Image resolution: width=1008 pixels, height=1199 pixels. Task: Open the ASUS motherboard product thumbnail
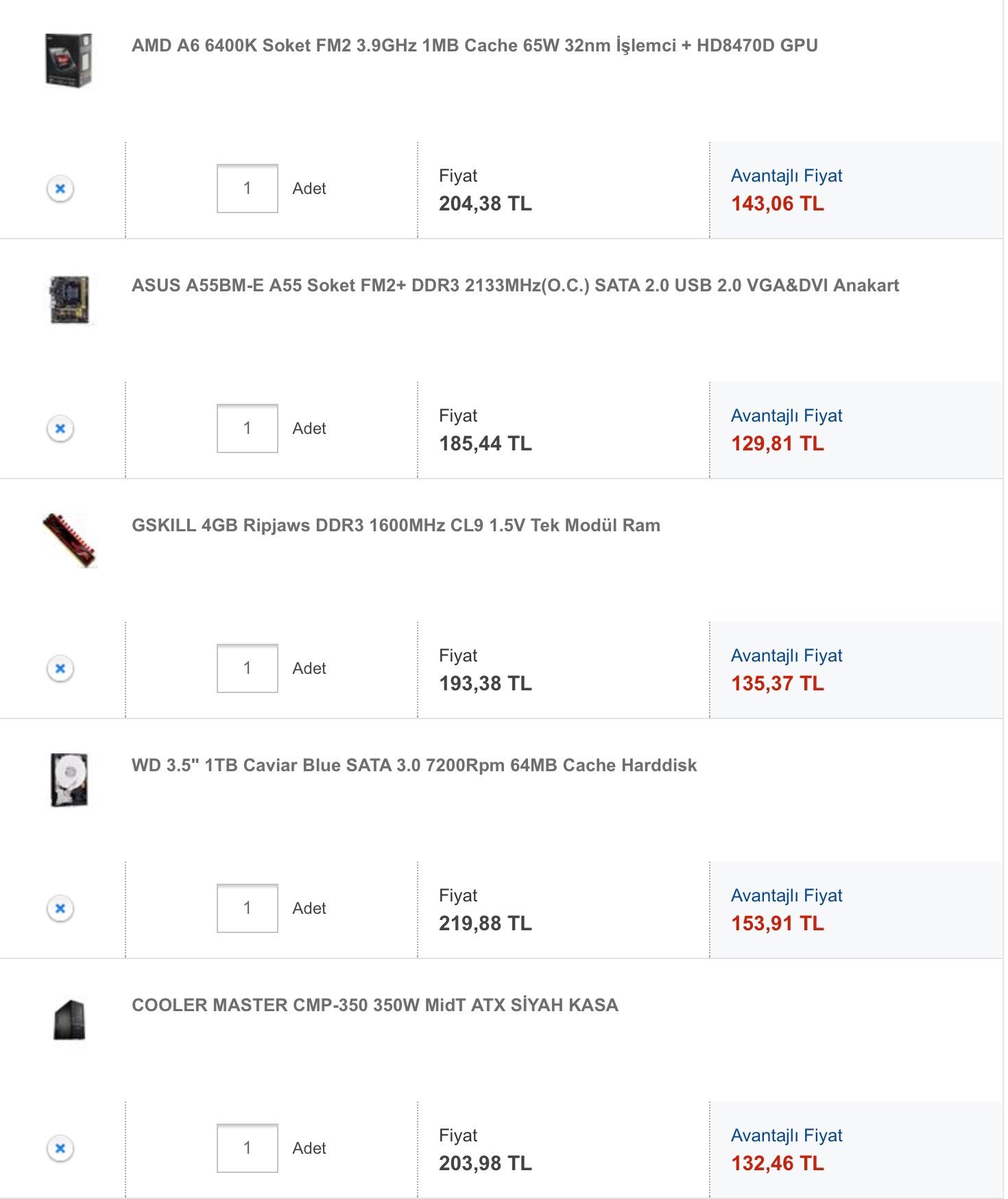pyautogui.click(x=69, y=300)
